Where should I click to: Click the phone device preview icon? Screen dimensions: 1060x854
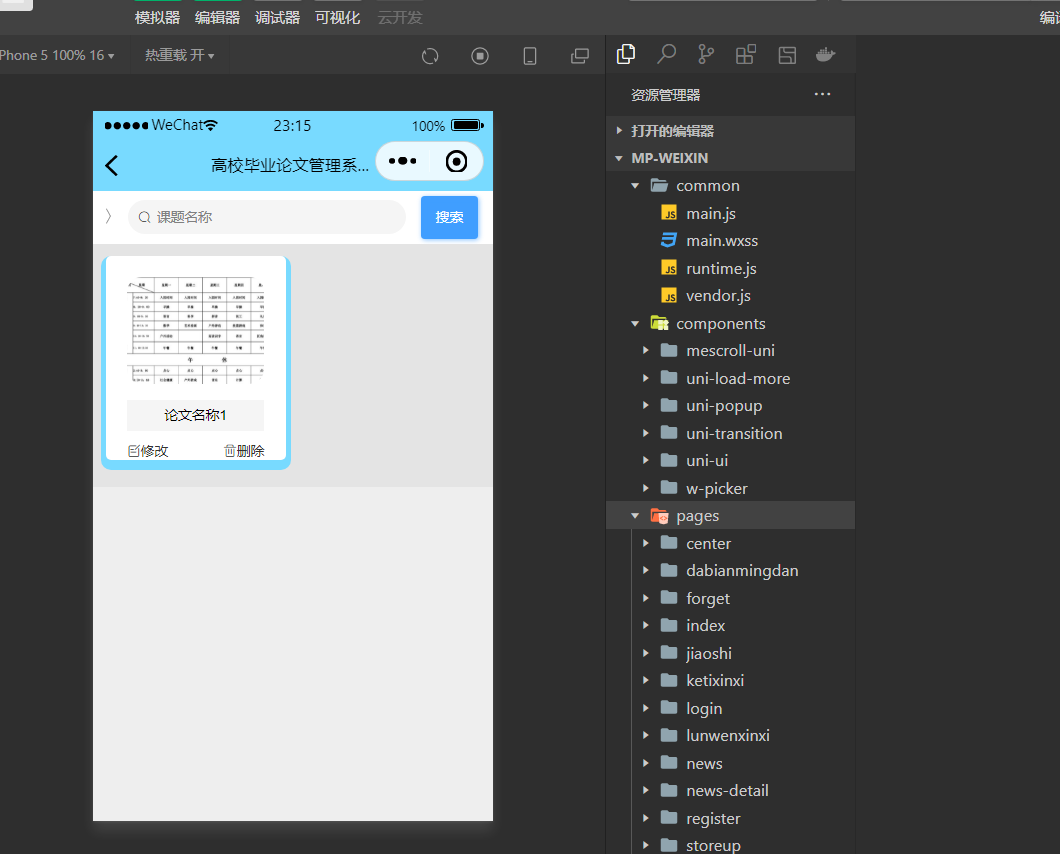[x=530, y=56]
